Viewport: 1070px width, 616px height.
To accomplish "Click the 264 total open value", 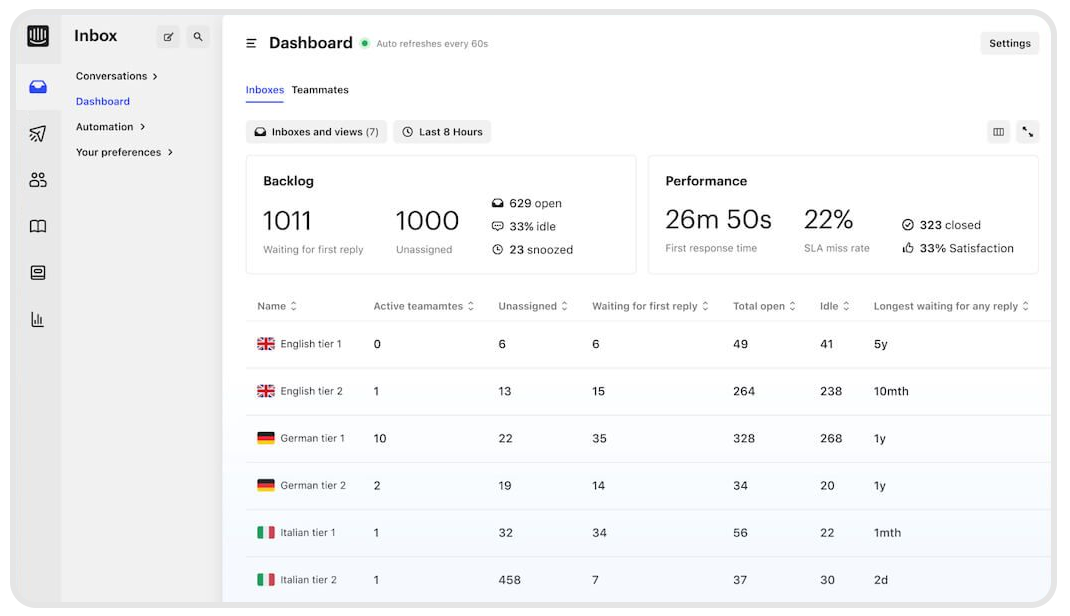I will (x=744, y=392).
